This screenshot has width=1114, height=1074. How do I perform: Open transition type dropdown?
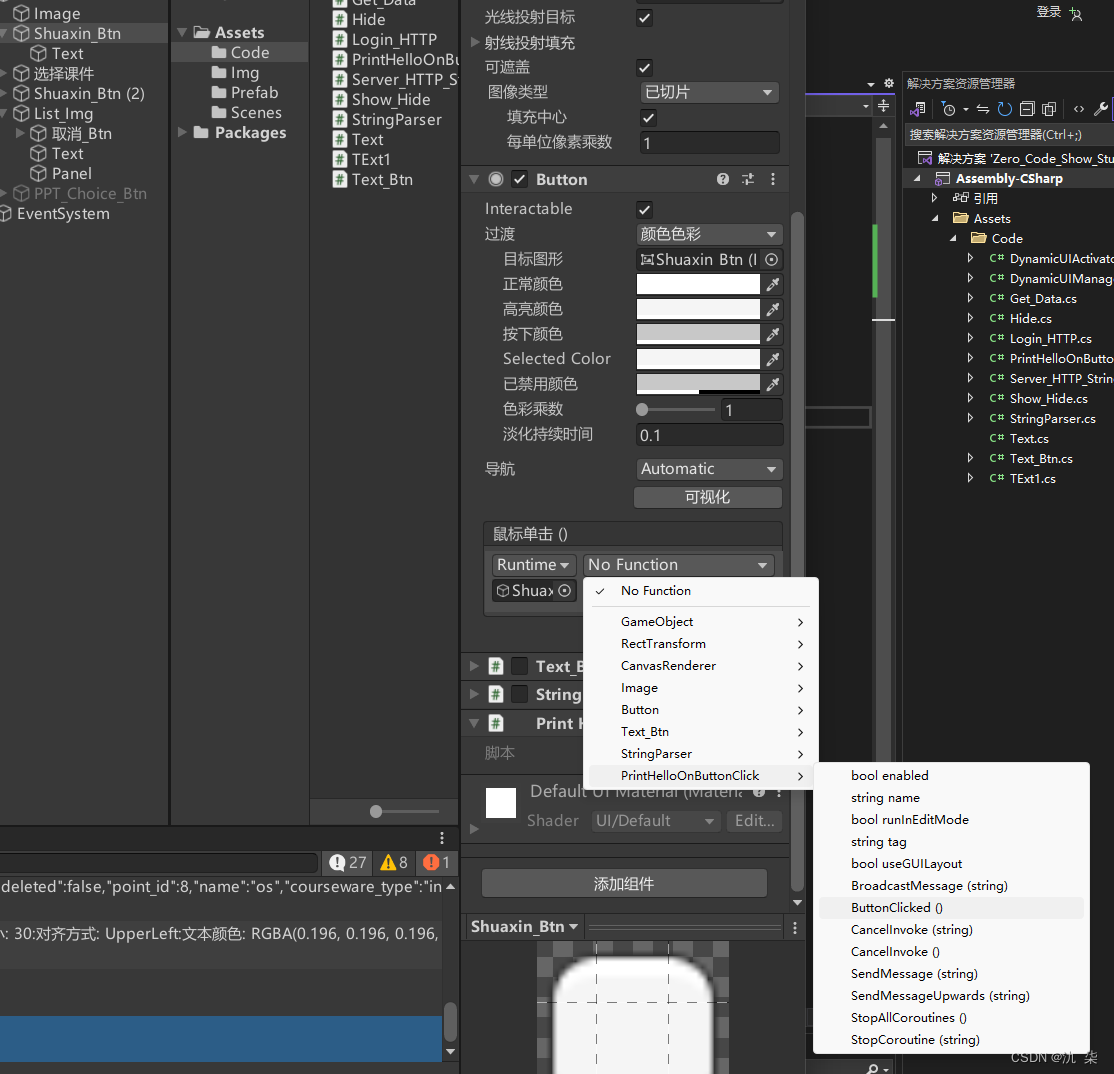click(709, 234)
